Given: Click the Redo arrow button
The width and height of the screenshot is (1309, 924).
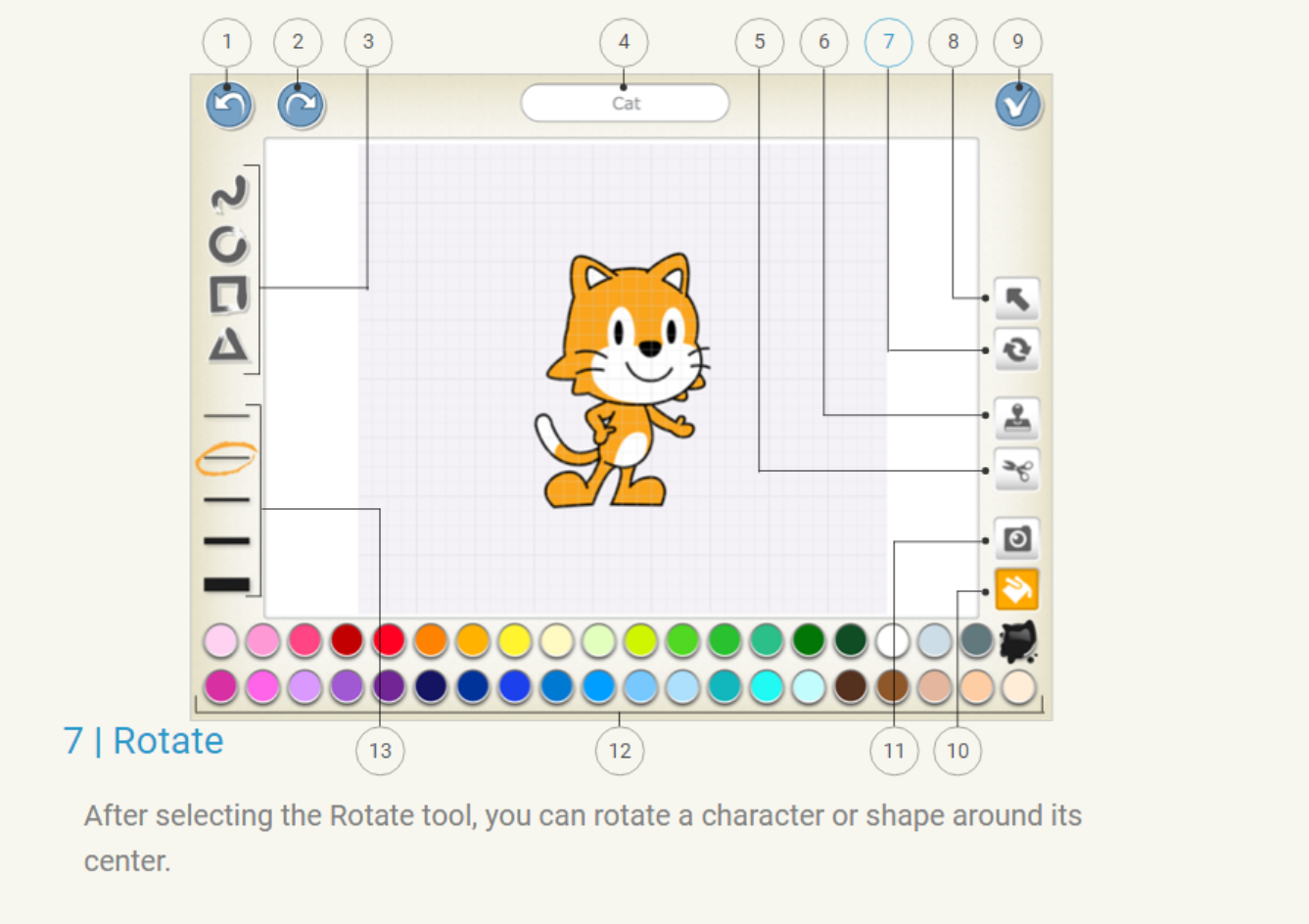Looking at the screenshot, I should [x=301, y=105].
